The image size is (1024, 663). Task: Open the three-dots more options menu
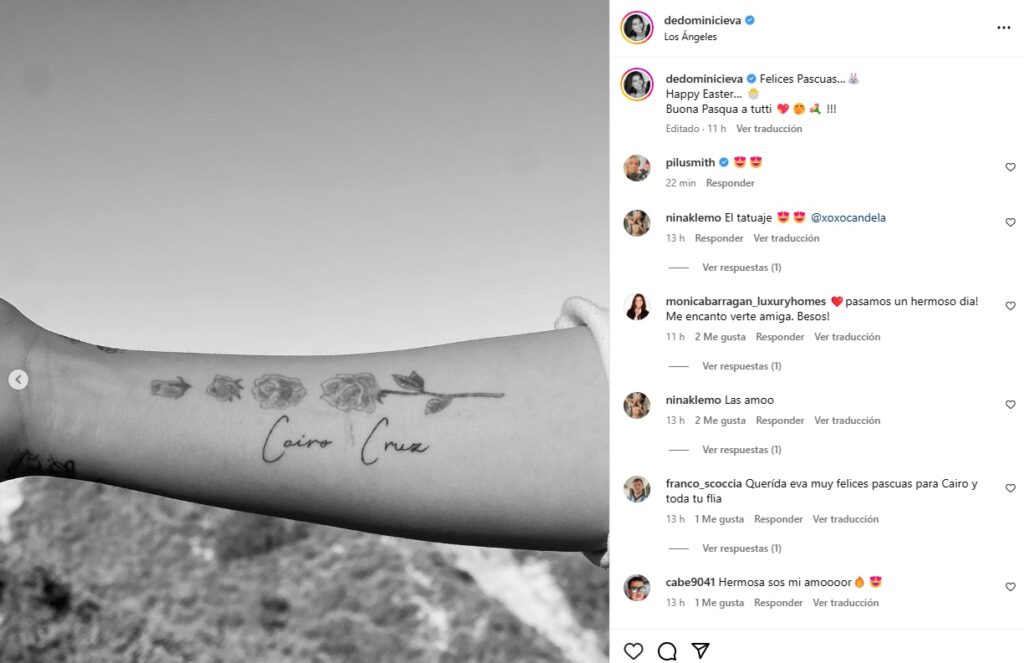[x=1004, y=27]
